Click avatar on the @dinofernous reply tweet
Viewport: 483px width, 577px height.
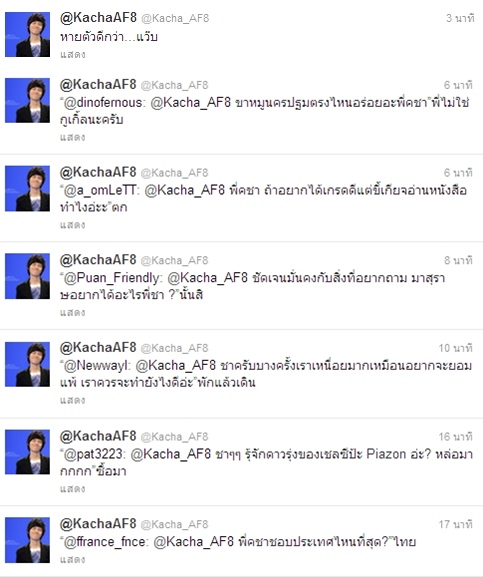pyautogui.click(x=27, y=100)
